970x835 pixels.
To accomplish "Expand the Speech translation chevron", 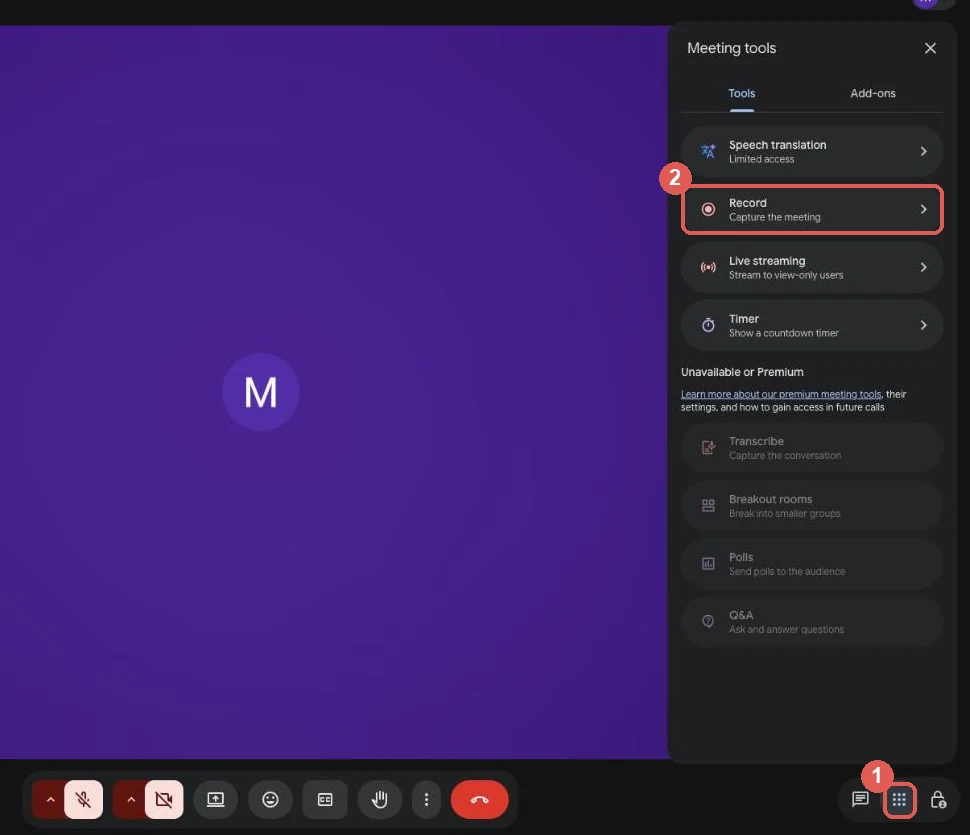I will [x=923, y=151].
